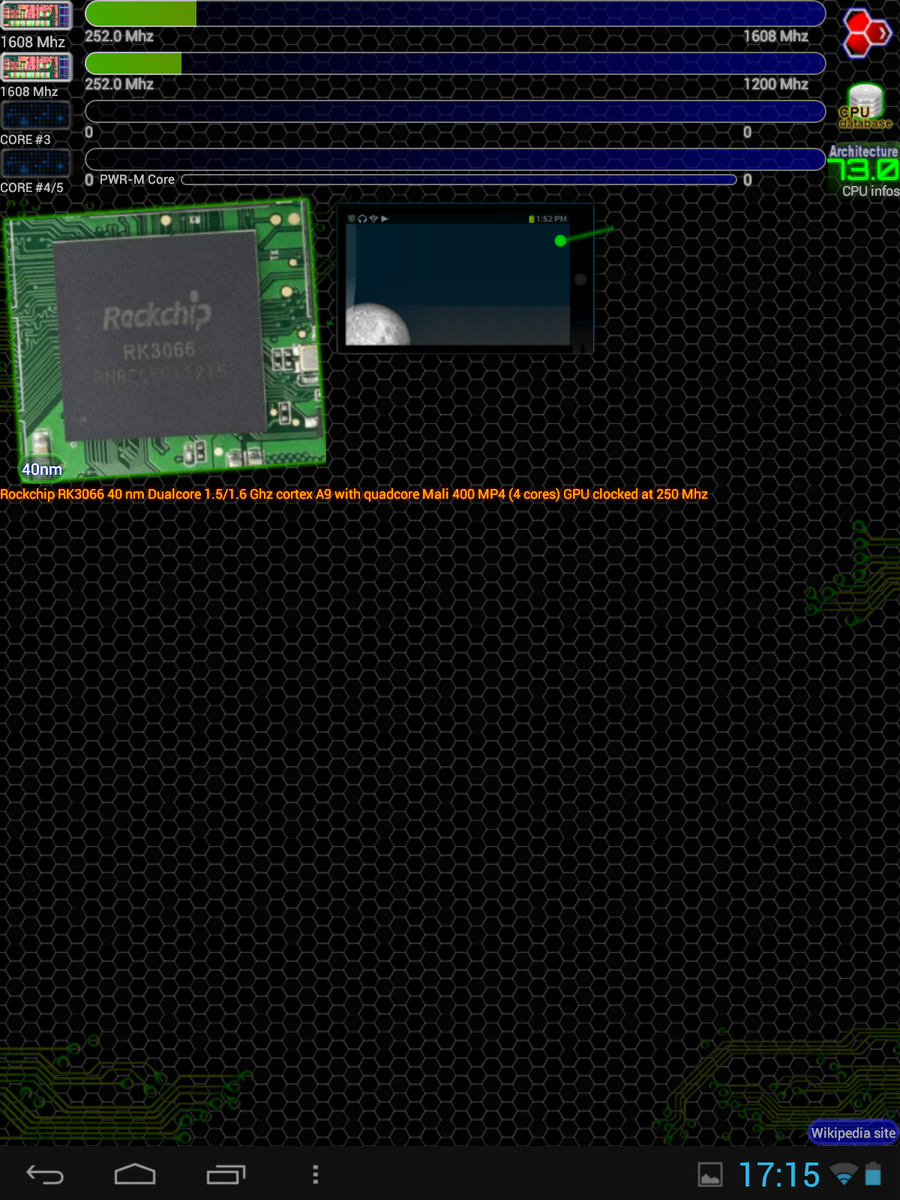Tap the Rockchip RK3066 description text
This screenshot has width=900, height=1200.
tap(354, 494)
